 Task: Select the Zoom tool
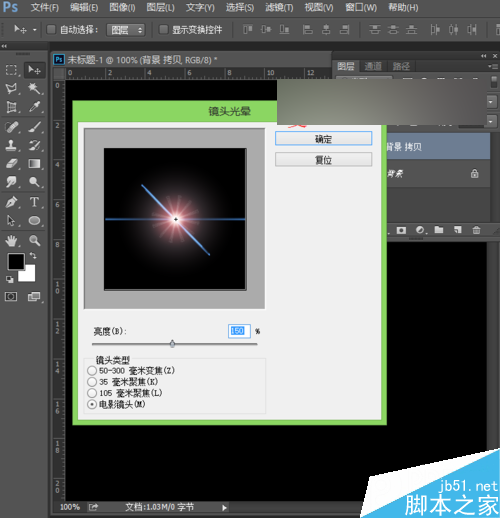[34, 241]
